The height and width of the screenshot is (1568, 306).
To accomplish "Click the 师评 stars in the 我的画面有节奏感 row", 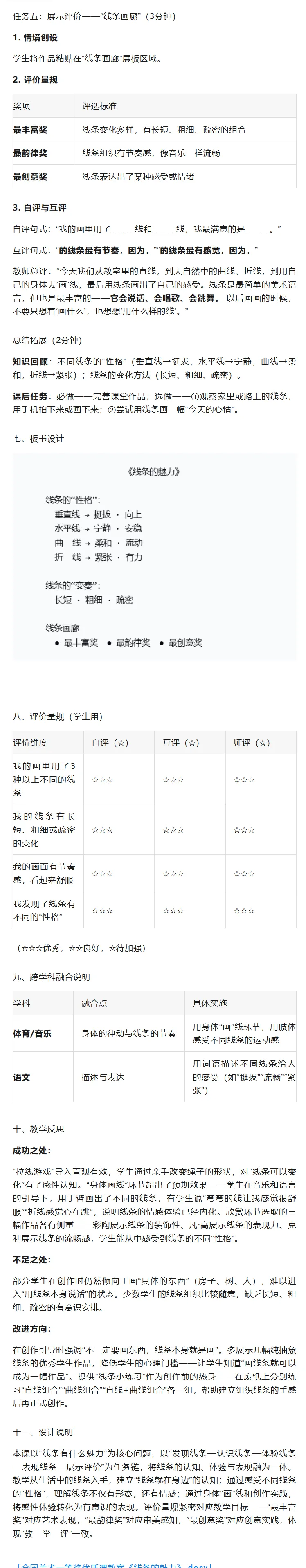I will (x=244, y=874).
